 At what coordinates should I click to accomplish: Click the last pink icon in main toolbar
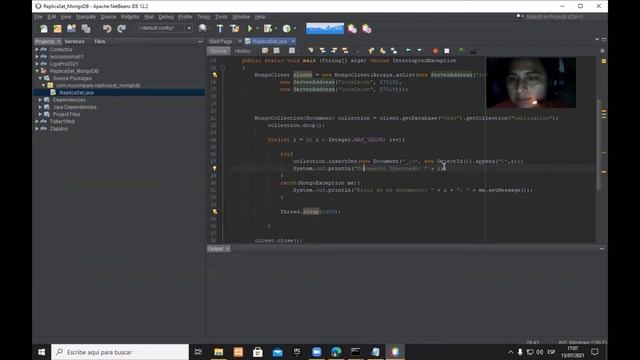tap(367, 29)
